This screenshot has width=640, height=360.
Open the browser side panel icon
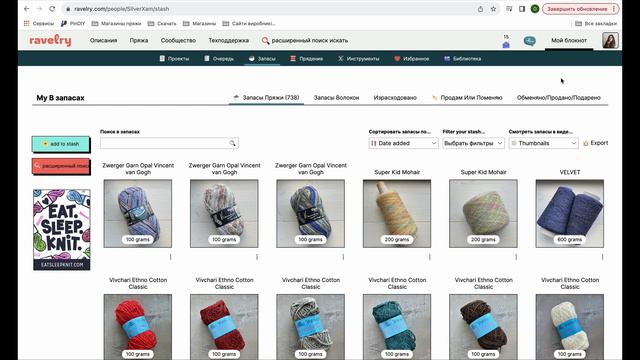tap(522, 9)
